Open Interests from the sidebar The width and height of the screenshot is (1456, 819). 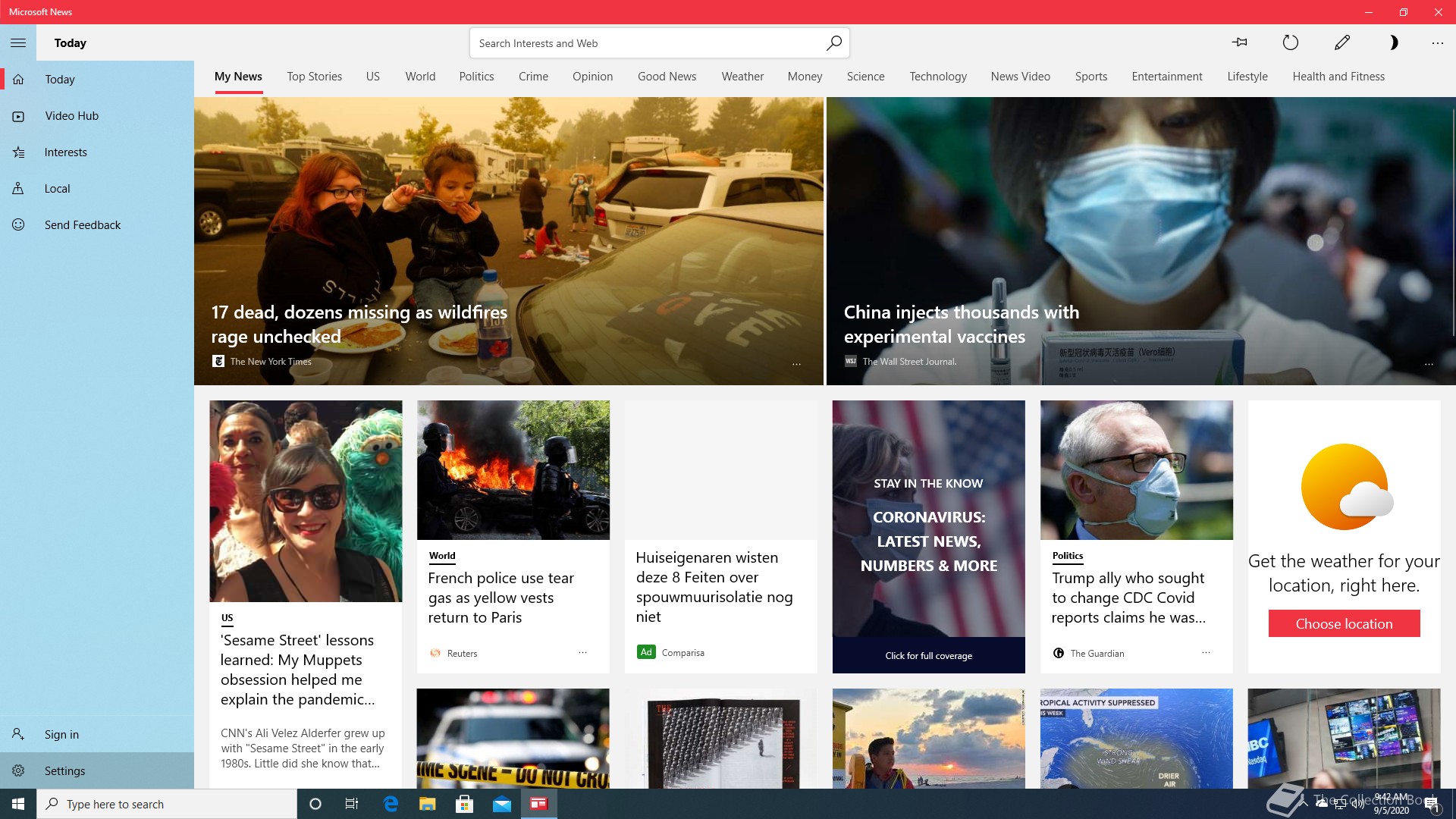click(65, 152)
